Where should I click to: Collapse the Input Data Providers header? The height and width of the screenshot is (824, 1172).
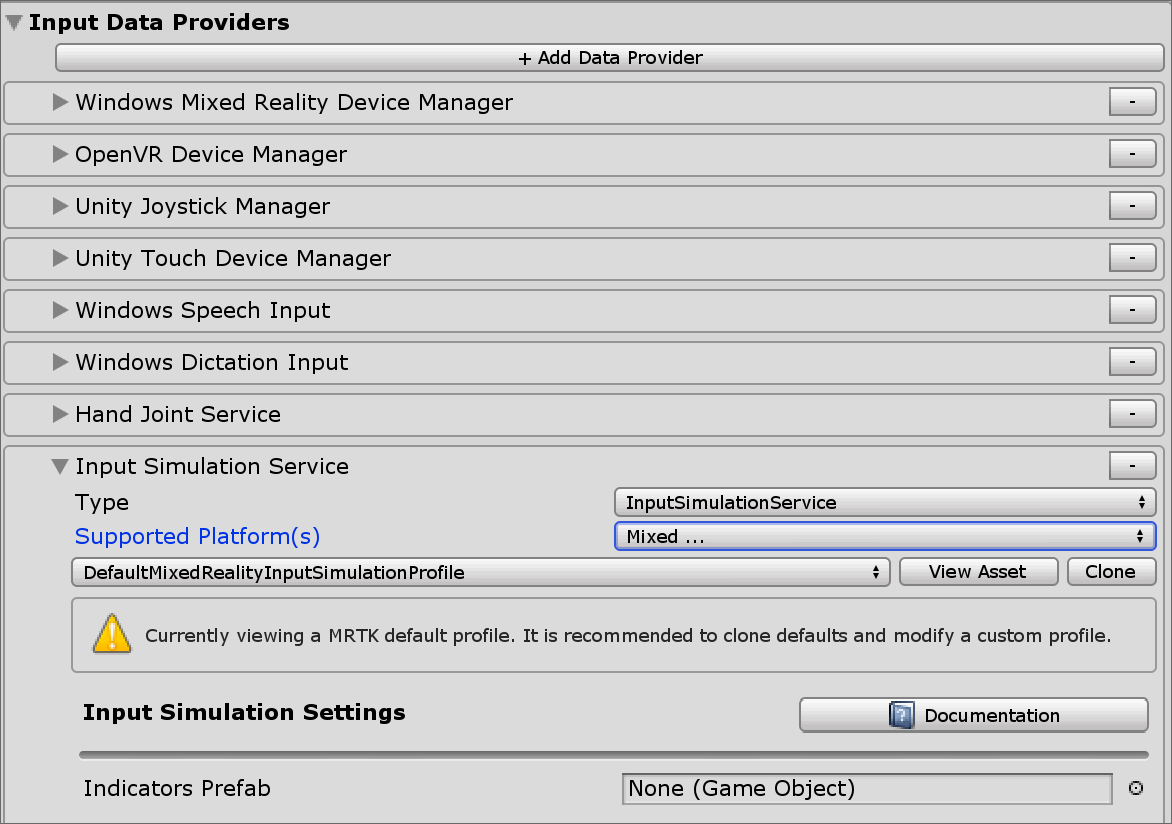pos(13,21)
